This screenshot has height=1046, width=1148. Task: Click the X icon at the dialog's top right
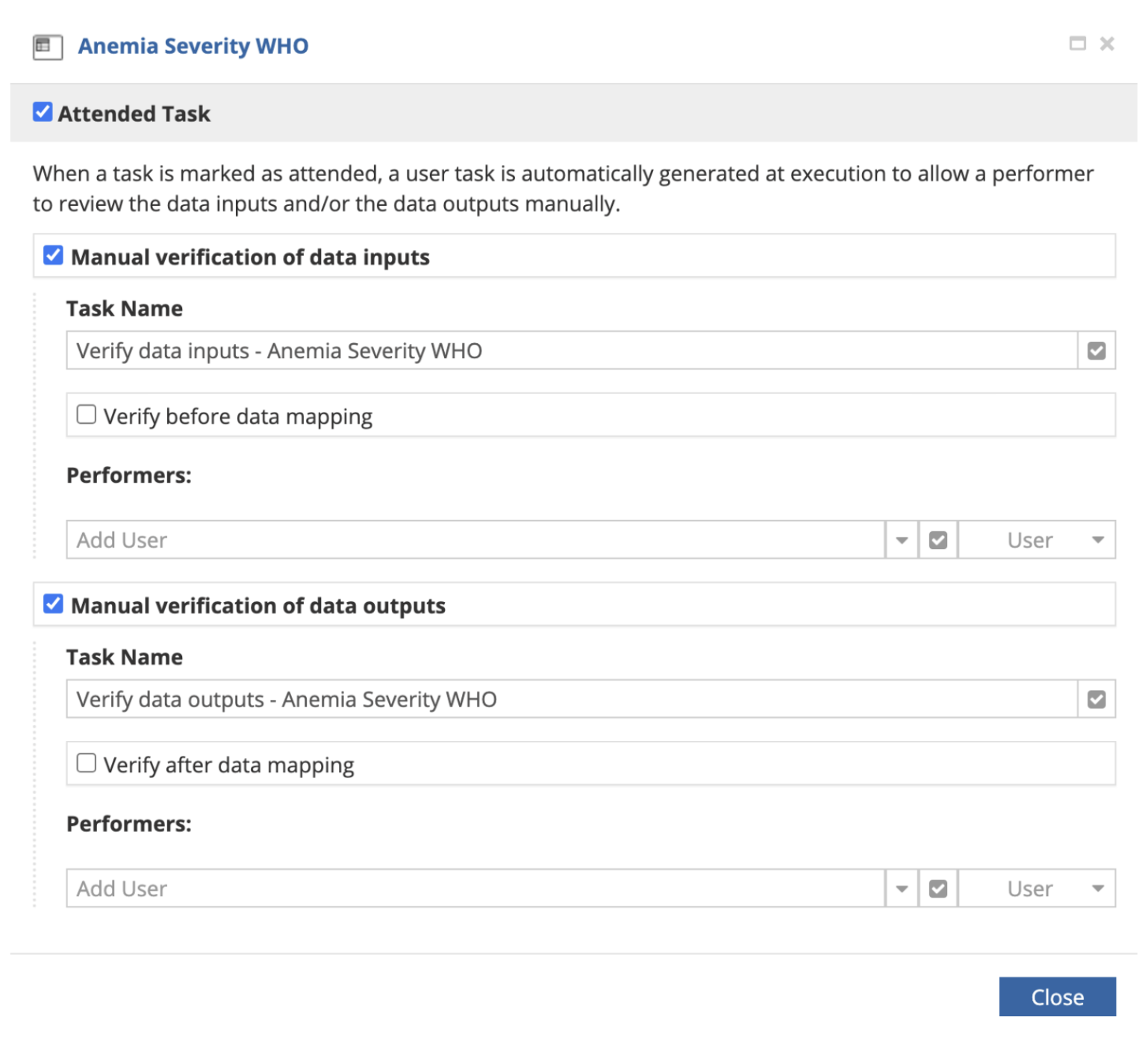tap(1106, 44)
